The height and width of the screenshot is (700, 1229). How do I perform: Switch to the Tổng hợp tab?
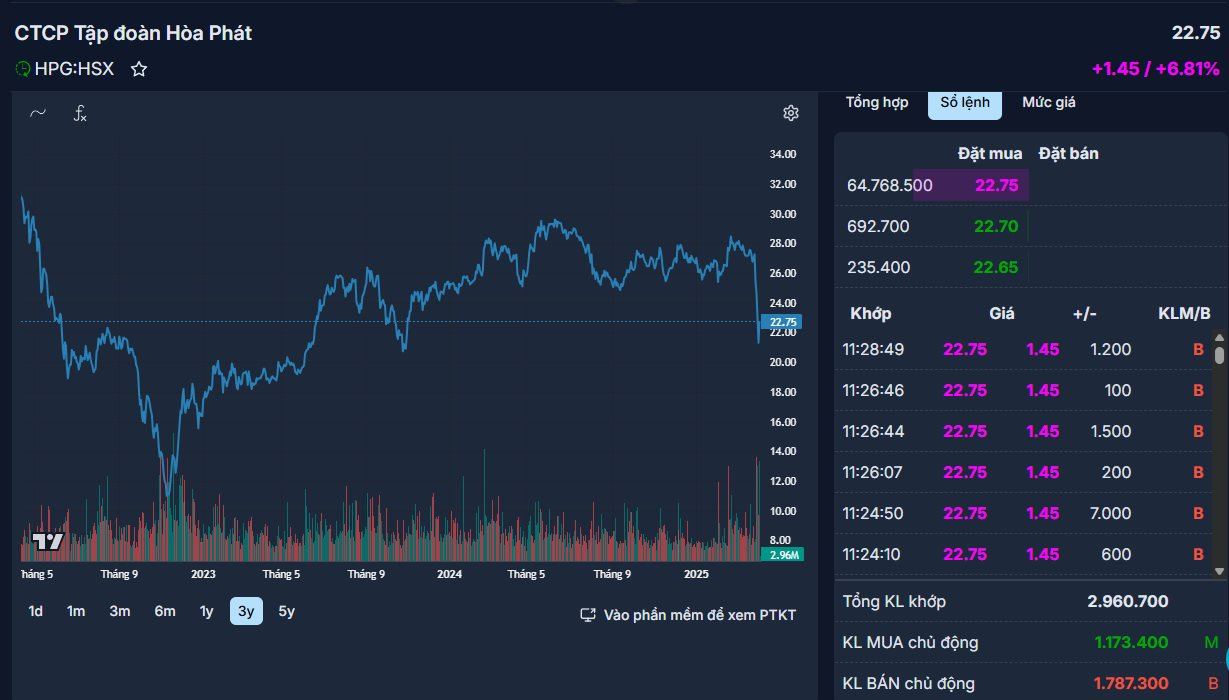coord(876,102)
